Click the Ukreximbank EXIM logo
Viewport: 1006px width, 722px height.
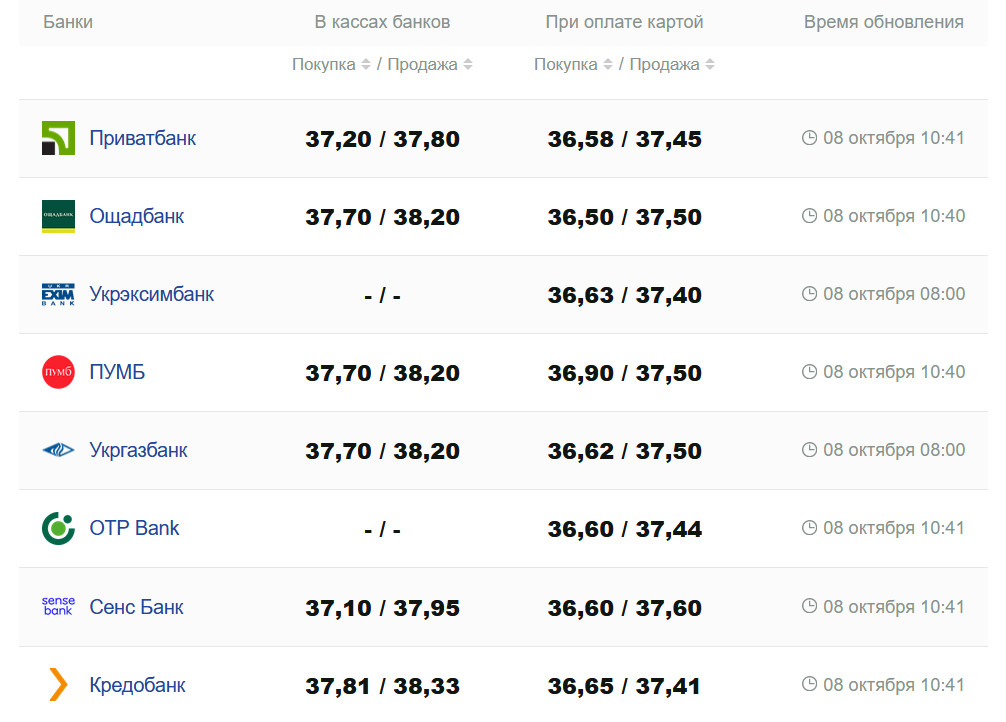[x=58, y=294]
